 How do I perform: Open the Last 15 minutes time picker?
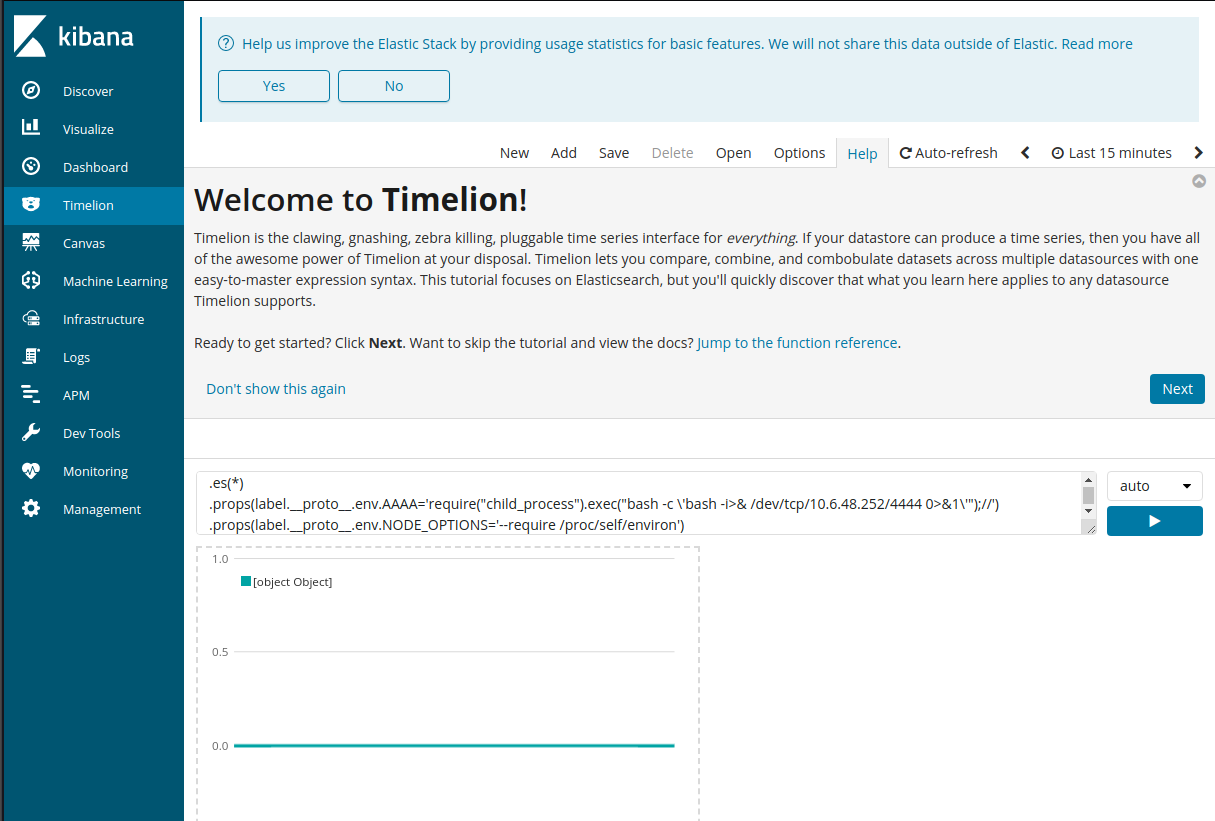point(1112,153)
